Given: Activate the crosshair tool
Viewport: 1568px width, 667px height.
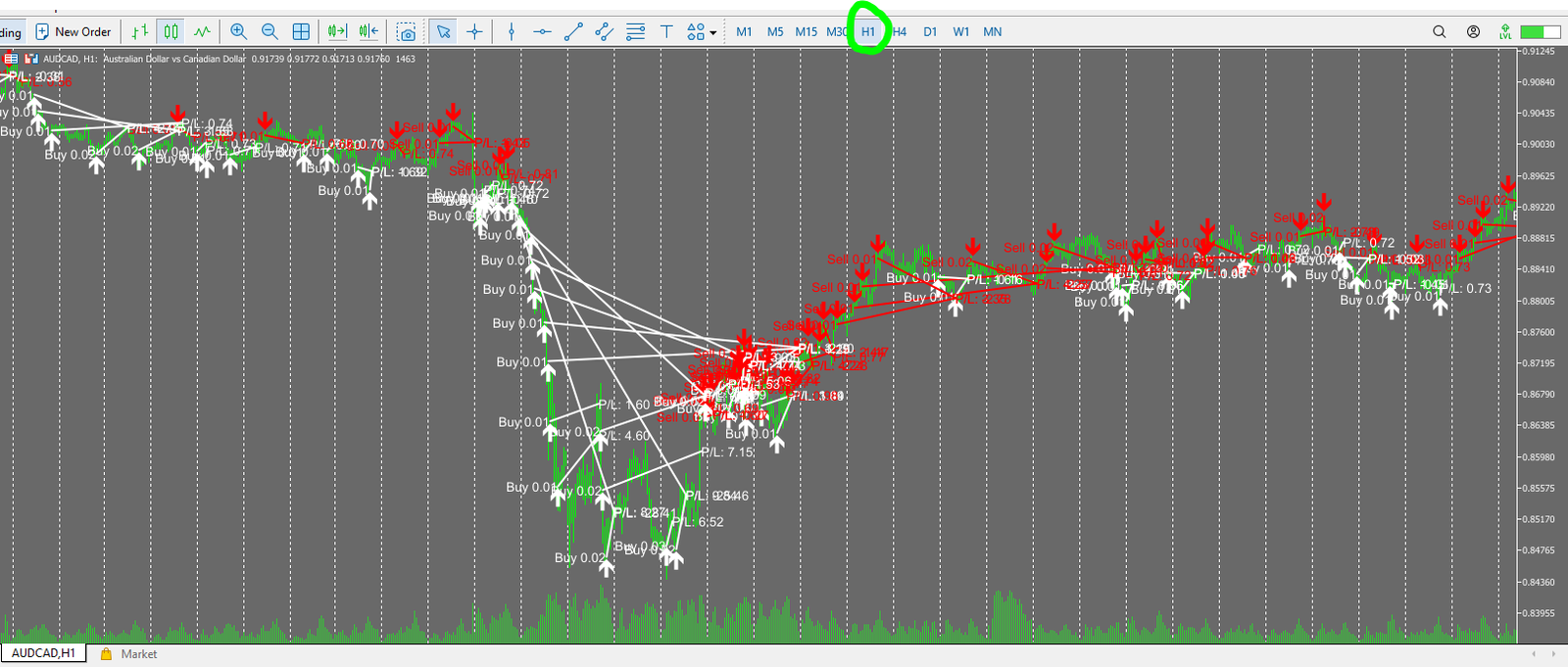Looking at the screenshot, I should coord(474,31).
